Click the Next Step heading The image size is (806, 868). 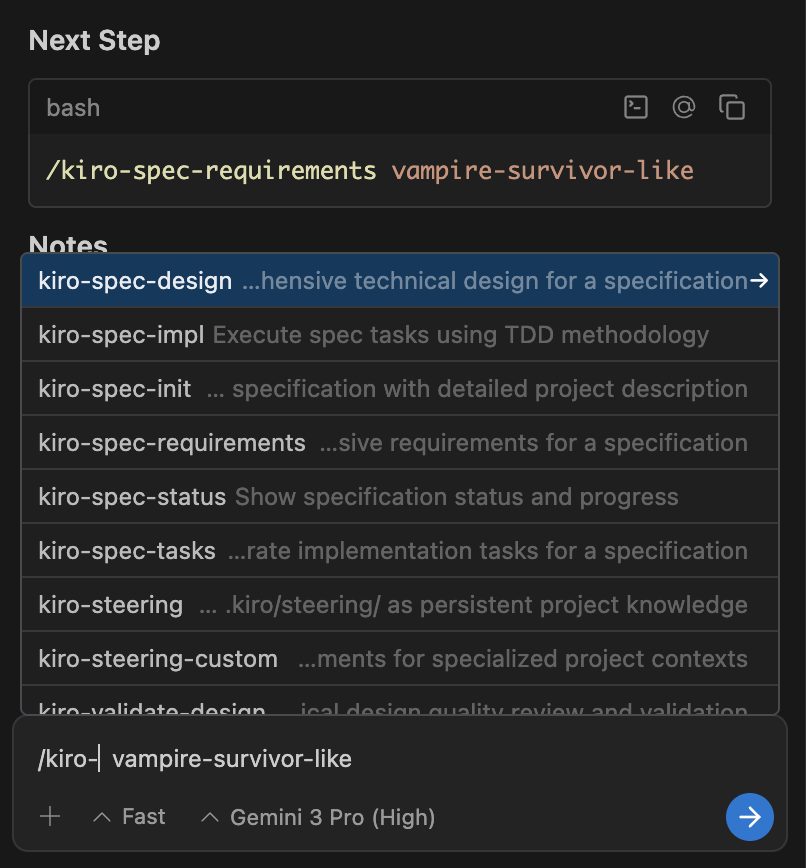(94, 41)
